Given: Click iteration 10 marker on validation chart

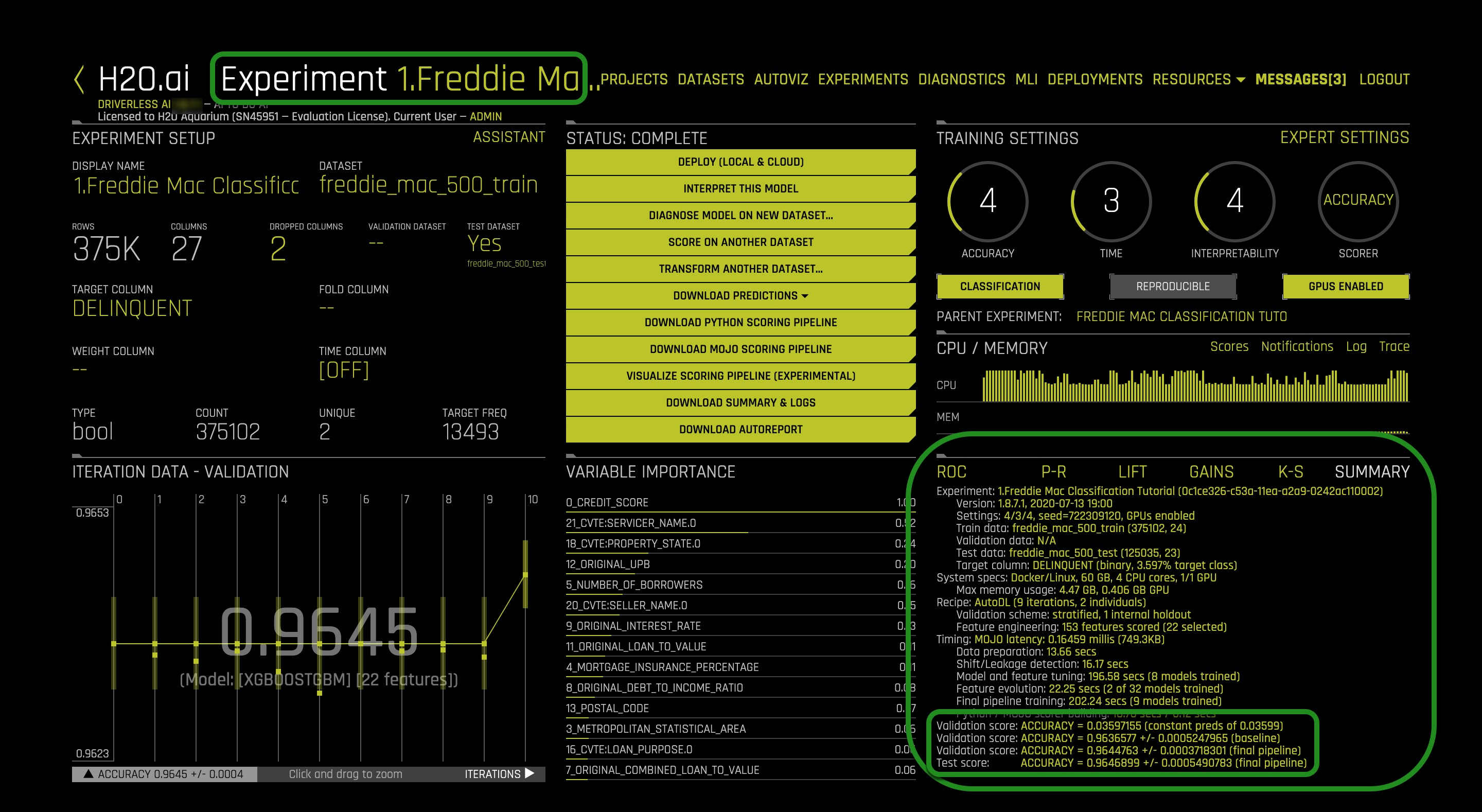Looking at the screenshot, I should 525,574.
